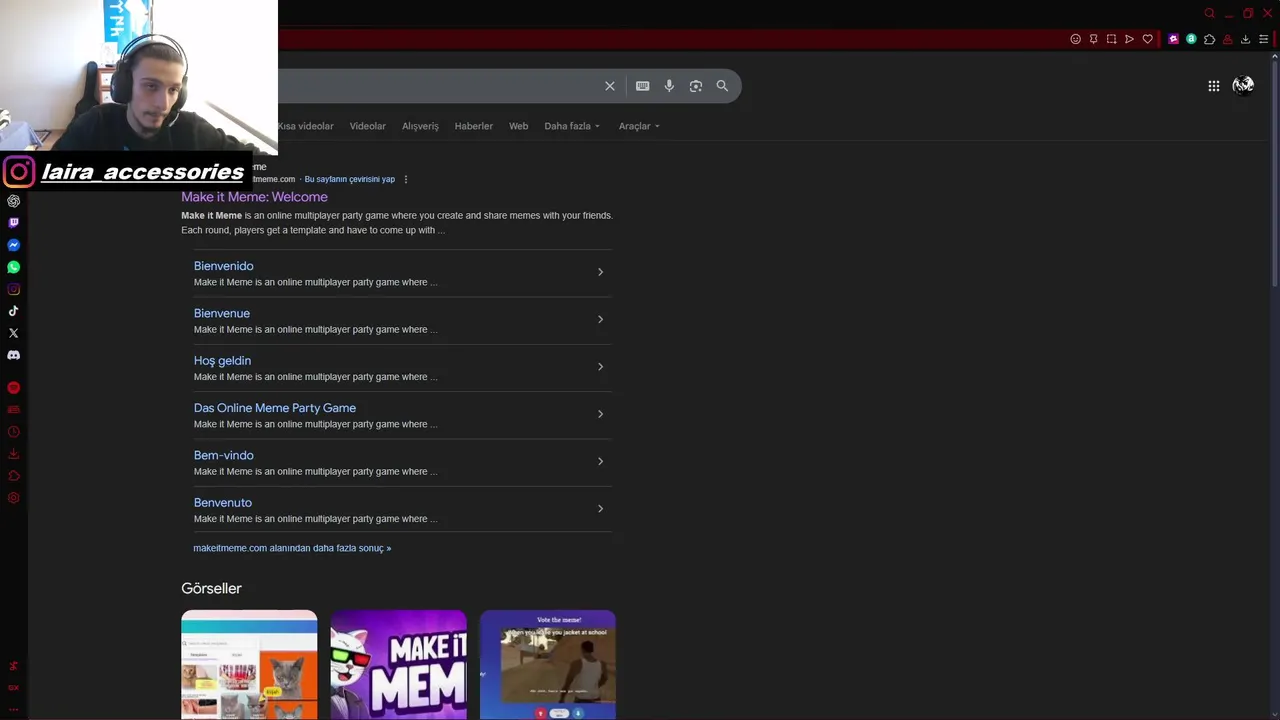Open TikTok in the sidebar
Viewport: 1280px width, 720px height.
[x=13, y=311]
